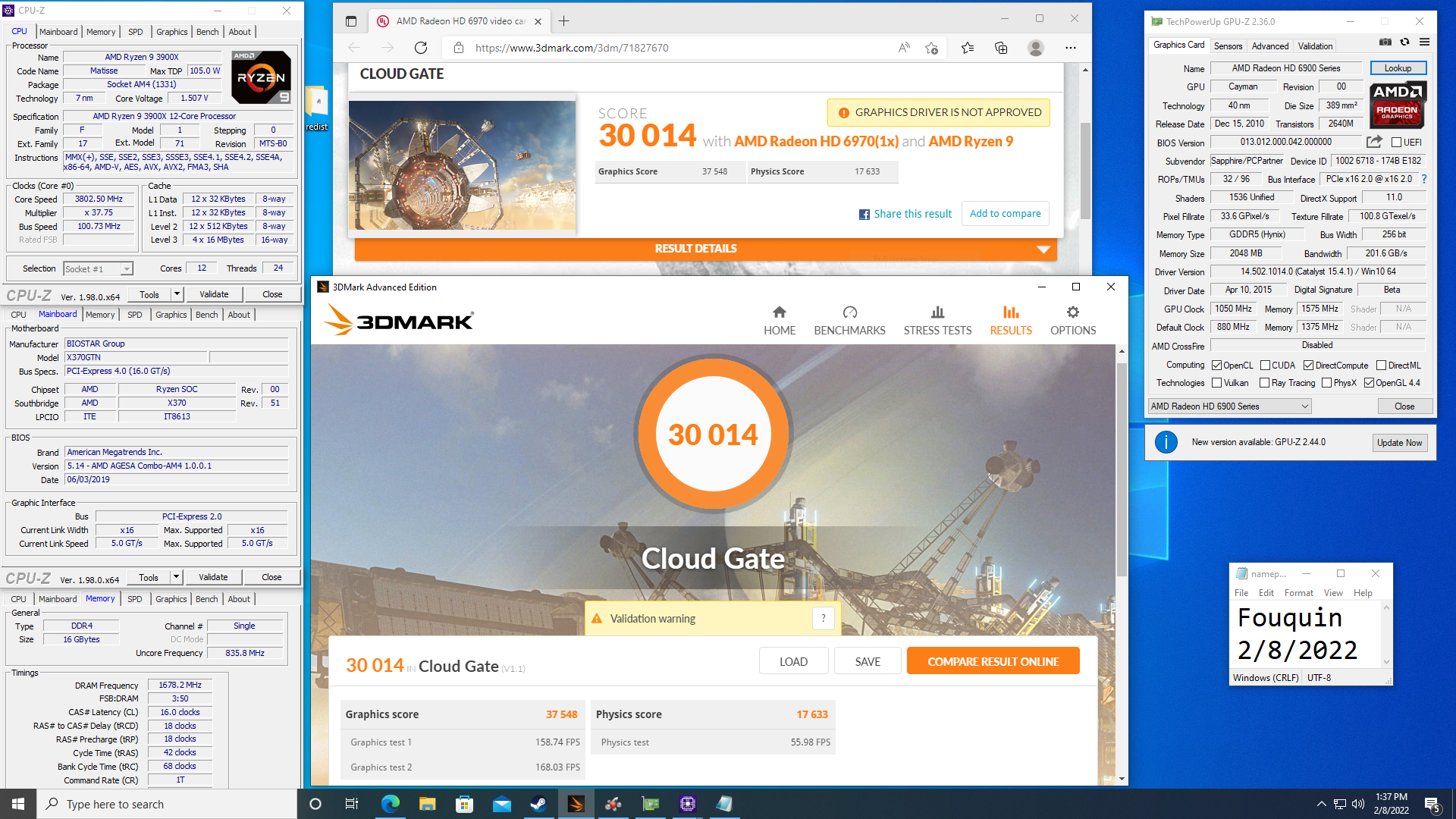Click the Cloud Gate result thumbnail
The height and width of the screenshot is (819, 1456).
click(462, 165)
